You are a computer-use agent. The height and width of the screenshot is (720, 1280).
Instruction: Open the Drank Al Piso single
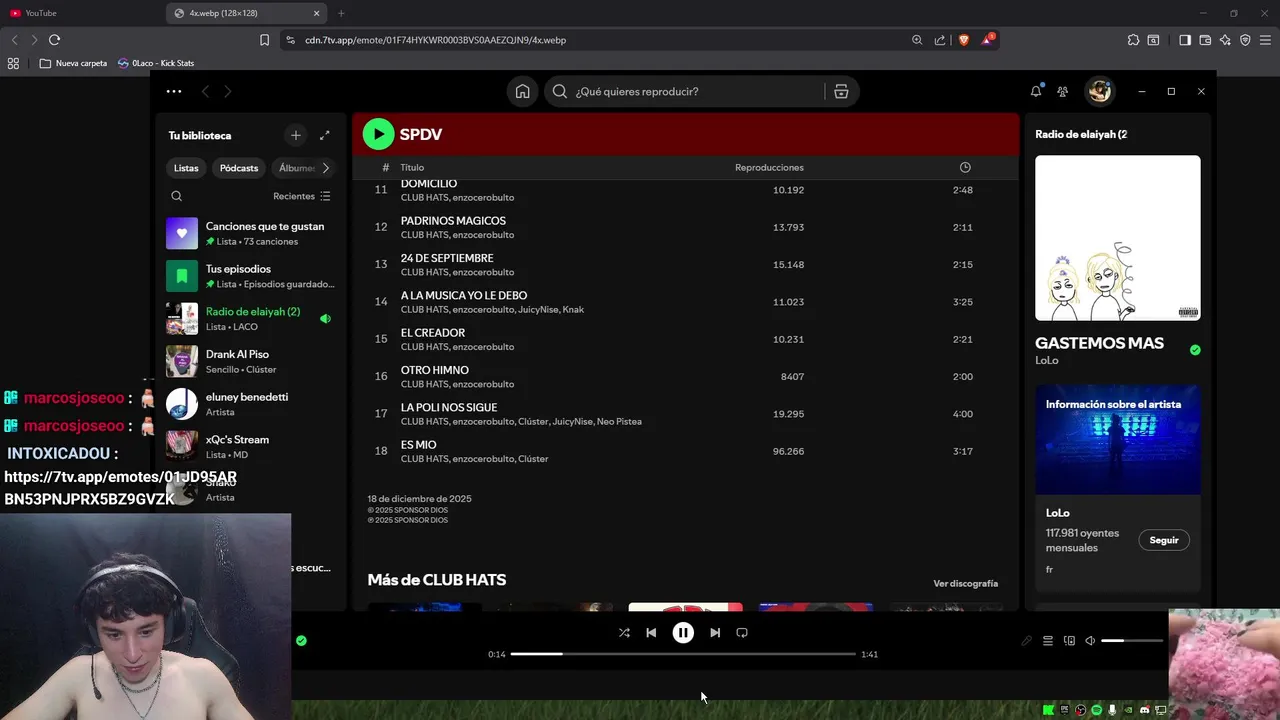250,361
